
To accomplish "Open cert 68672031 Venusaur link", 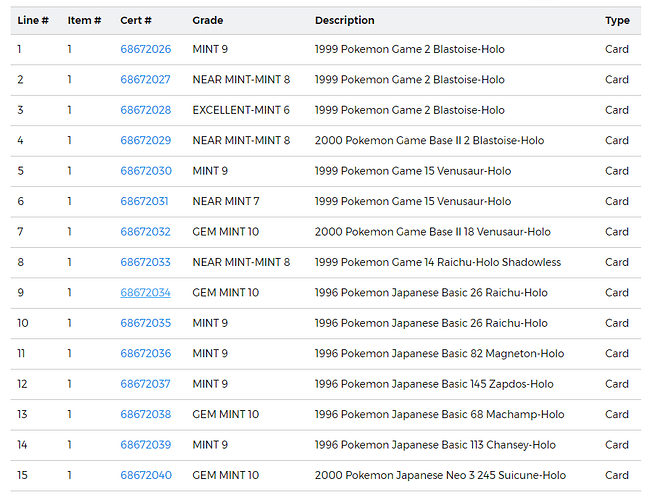I will tap(145, 202).
